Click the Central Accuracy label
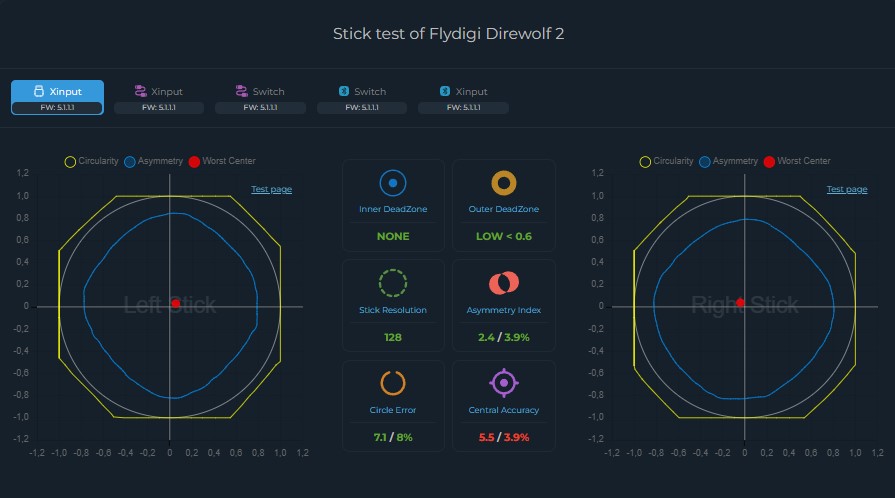 click(x=504, y=410)
